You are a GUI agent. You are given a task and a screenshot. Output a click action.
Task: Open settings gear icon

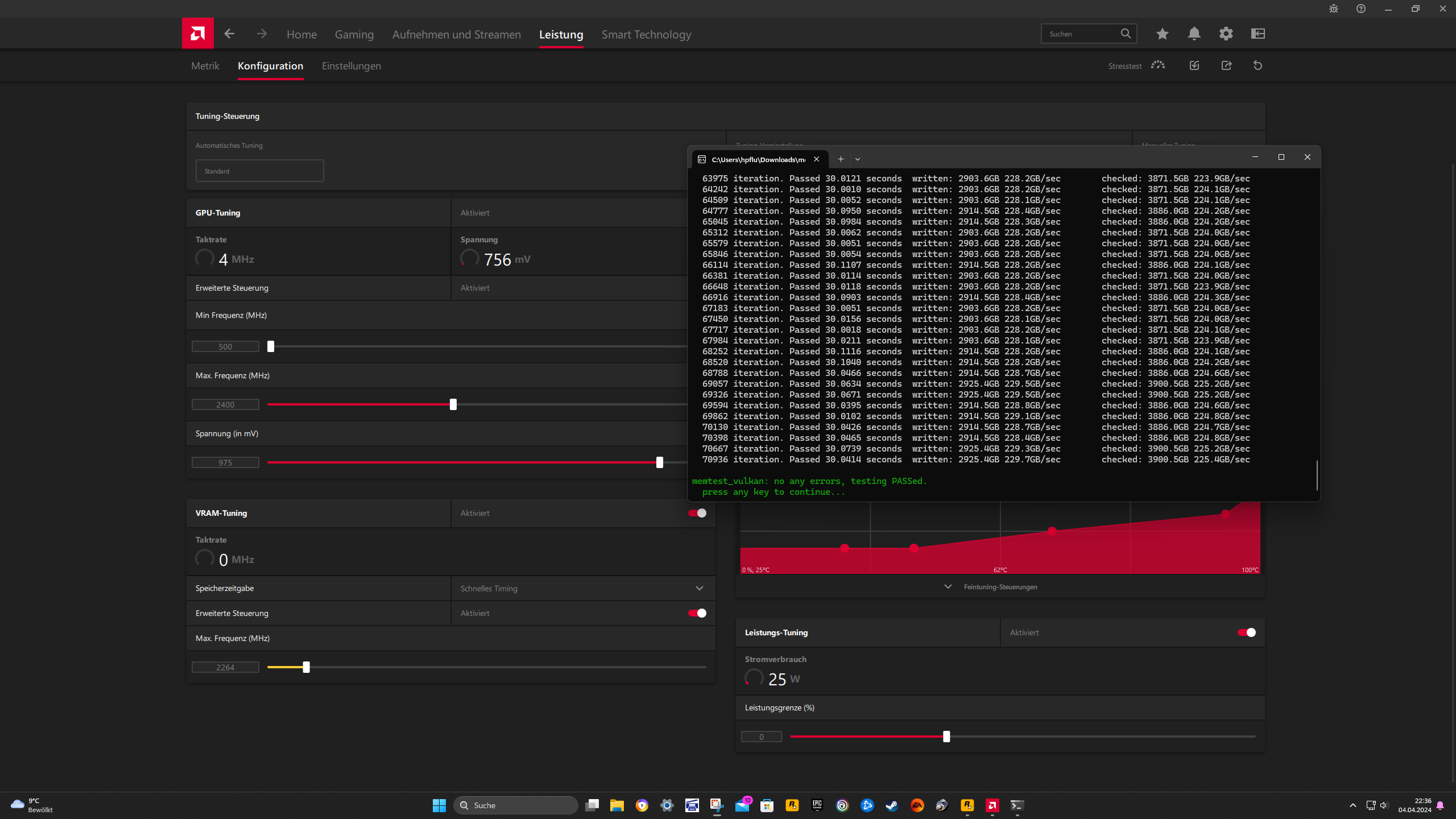click(x=1226, y=34)
